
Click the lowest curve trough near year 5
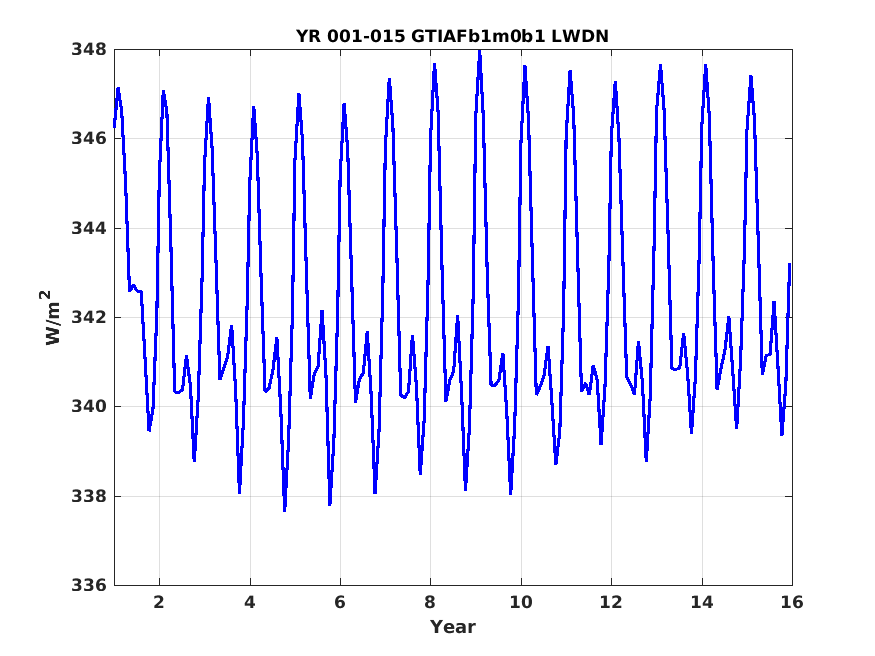click(x=285, y=508)
